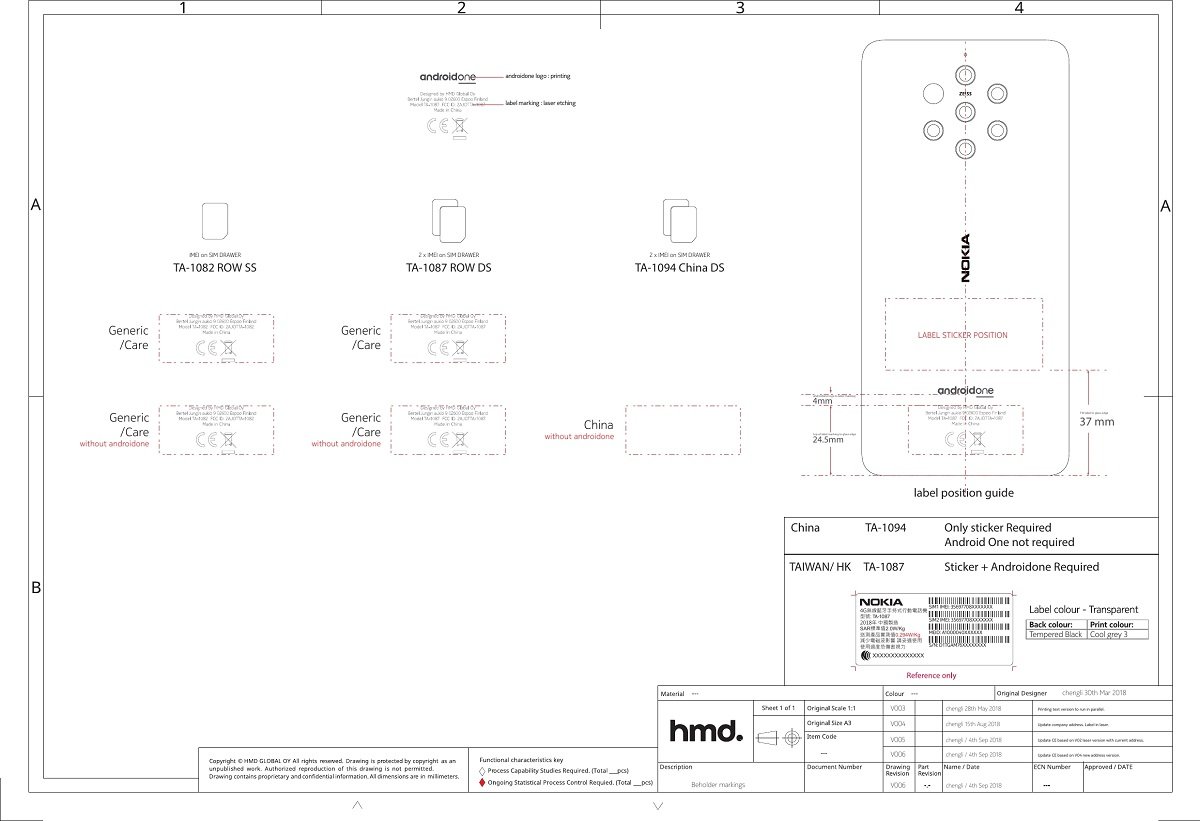Click the 'Drawing Revision' field label
Image resolution: width=1200 pixels, height=821 pixels.
[x=898, y=771]
